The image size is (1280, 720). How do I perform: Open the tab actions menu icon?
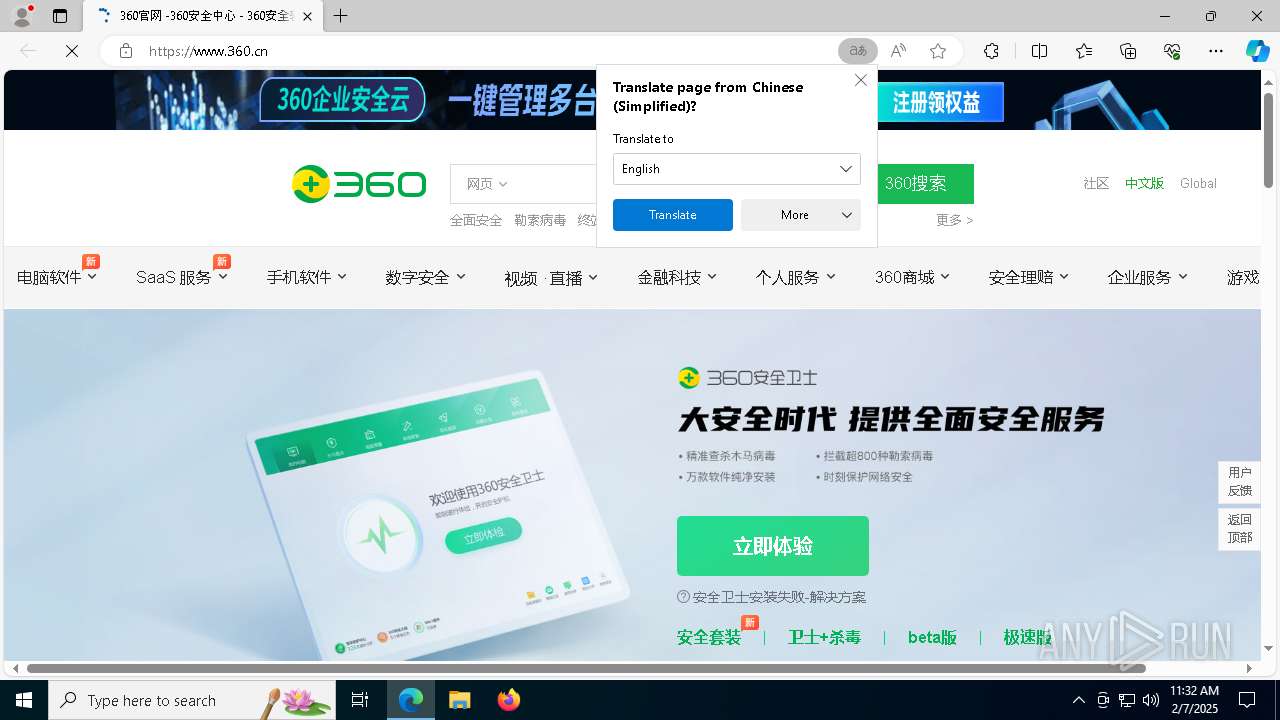(60, 16)
